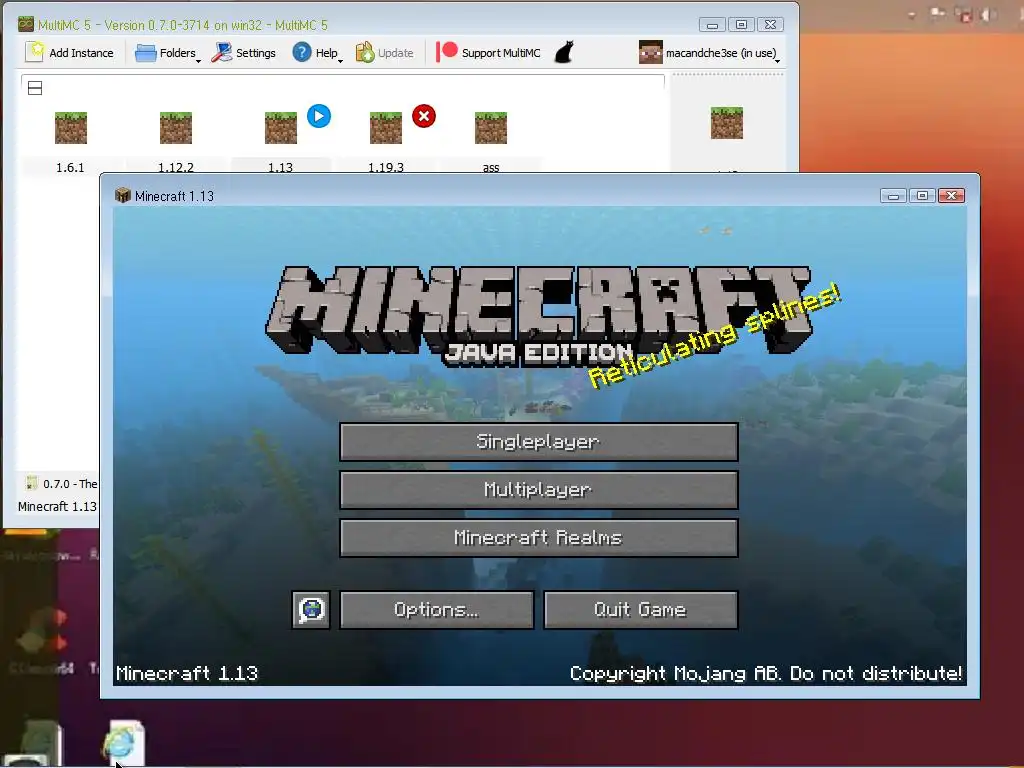Screen dimensions: 1024x768
Task: Maximize the Minecraft 1.13 window
Action: pyautogui.click(x=922, y=195)
